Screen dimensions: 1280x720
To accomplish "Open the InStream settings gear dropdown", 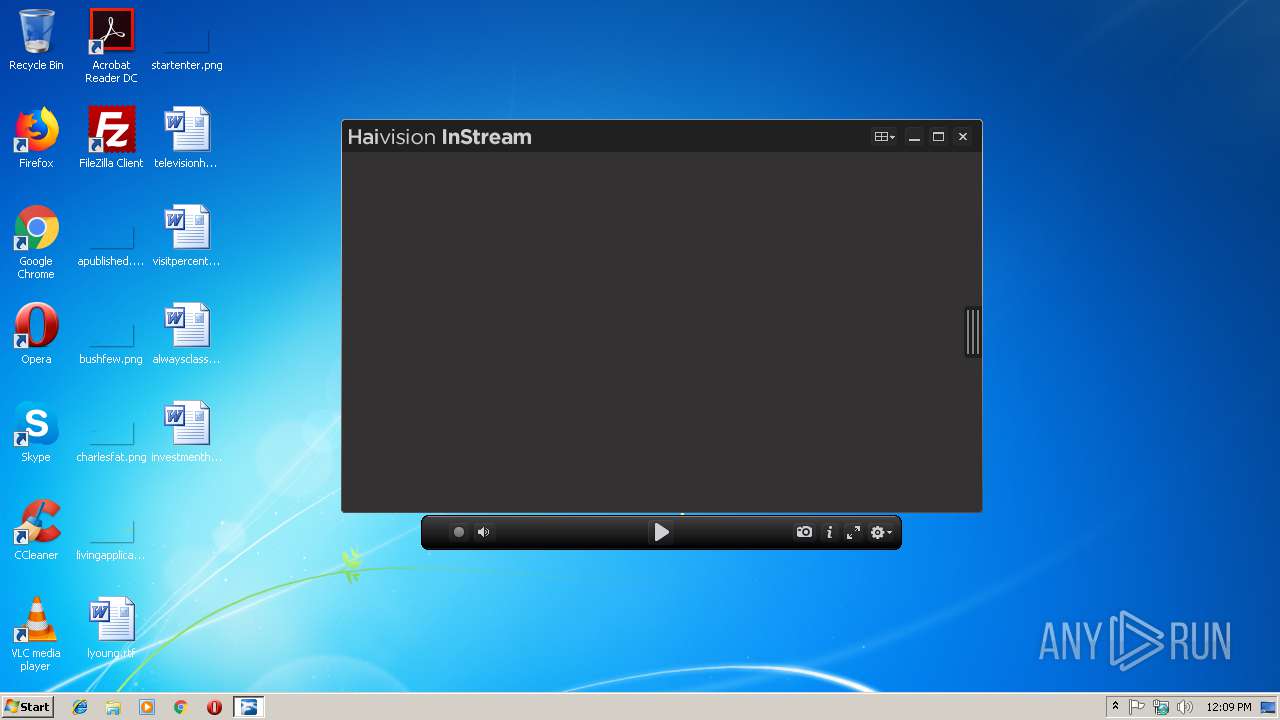I will pos(880,532).
